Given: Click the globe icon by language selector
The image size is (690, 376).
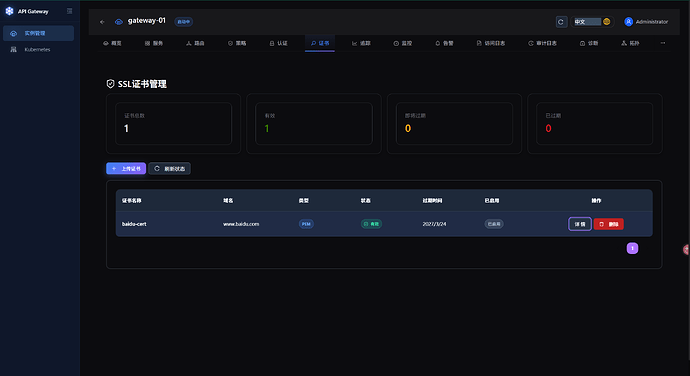Looking at the screenshot, I should (x=607, y=22).
